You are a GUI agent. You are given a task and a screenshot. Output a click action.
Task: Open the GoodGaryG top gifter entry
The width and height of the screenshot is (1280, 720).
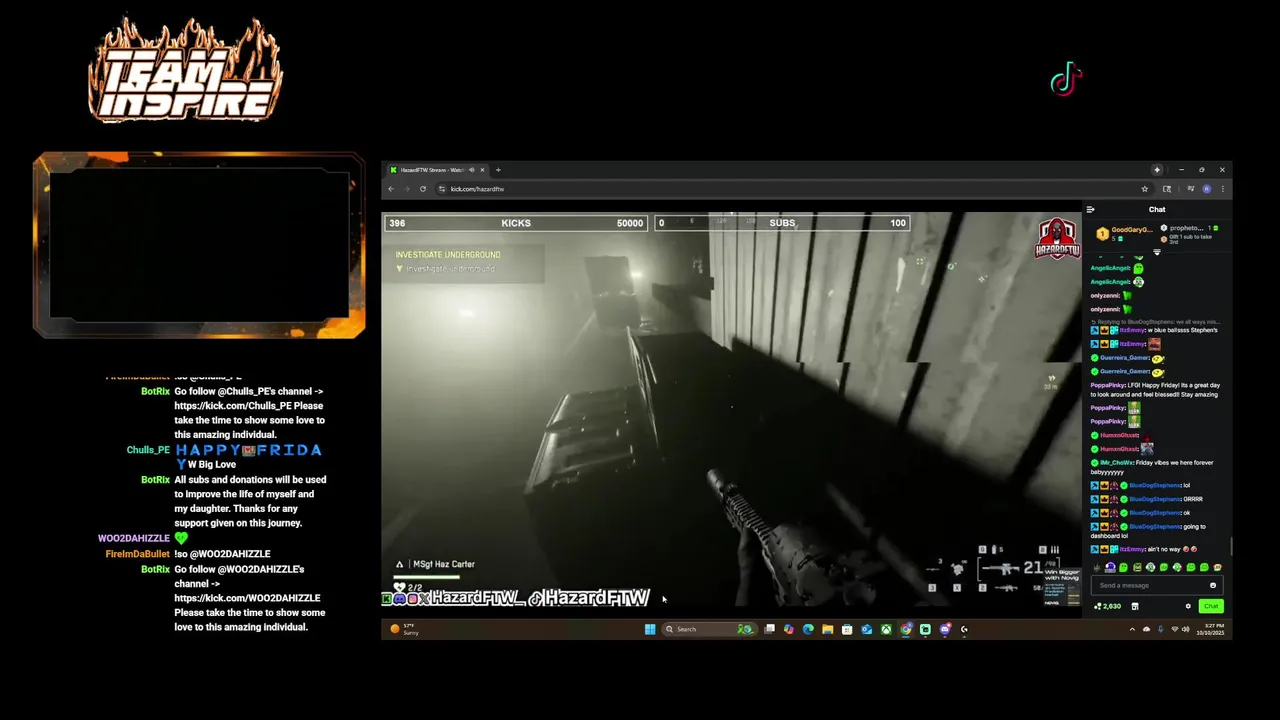tap(1124, 234)
